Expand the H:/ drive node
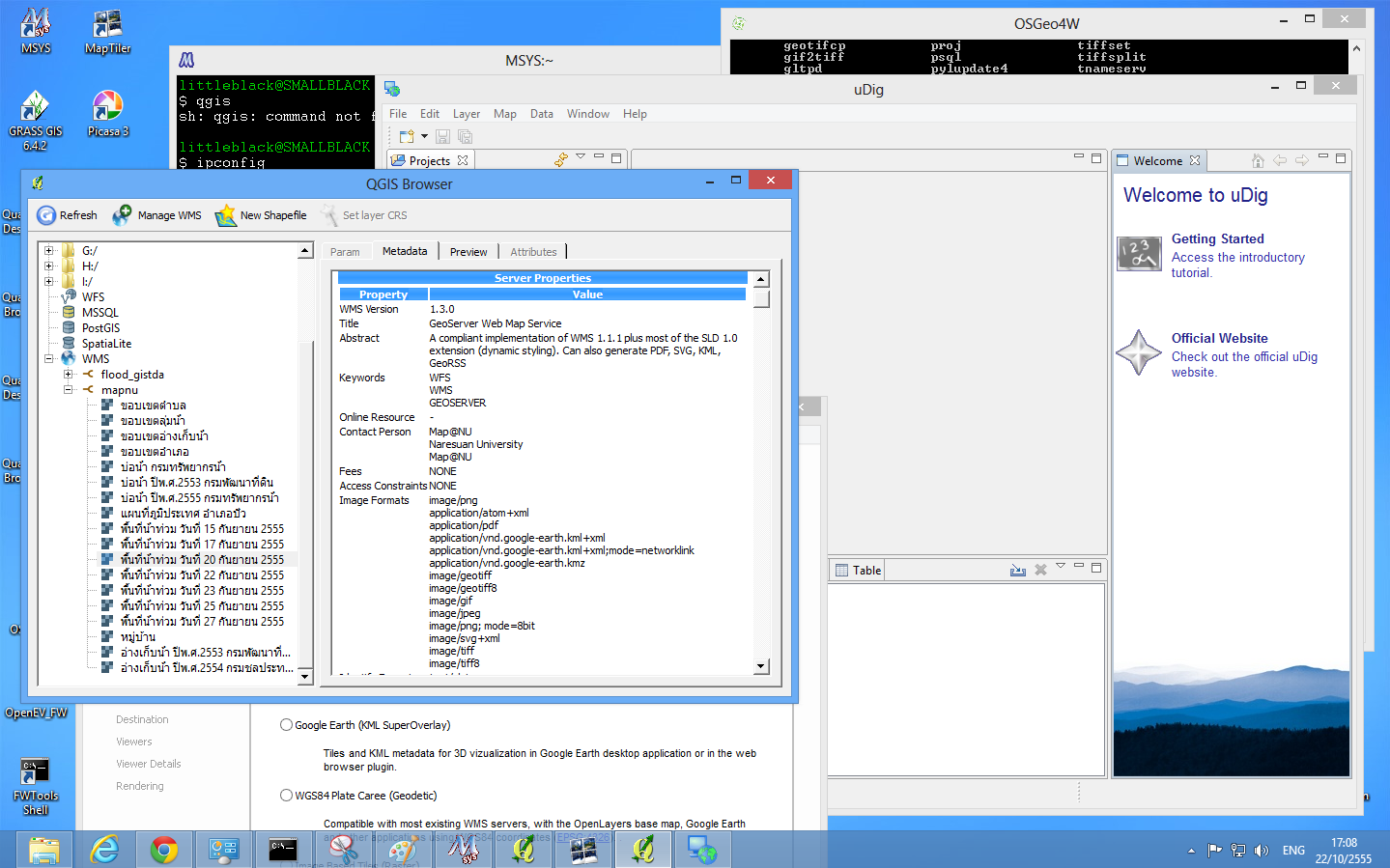This screenshot has width=1390, height=868. pos(48,266)
